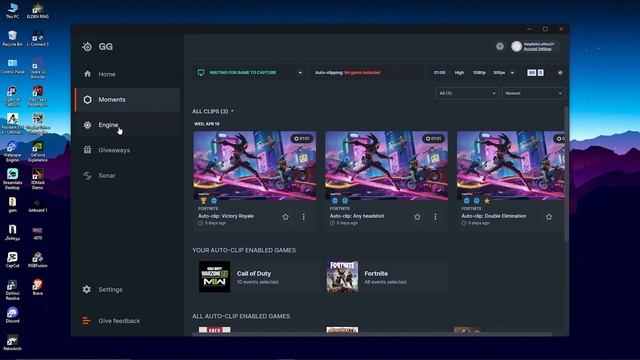This screenshot has height=360, width=640.
Task: Favorite the Double Elimination clip with the star
Action: coord(549,217)
